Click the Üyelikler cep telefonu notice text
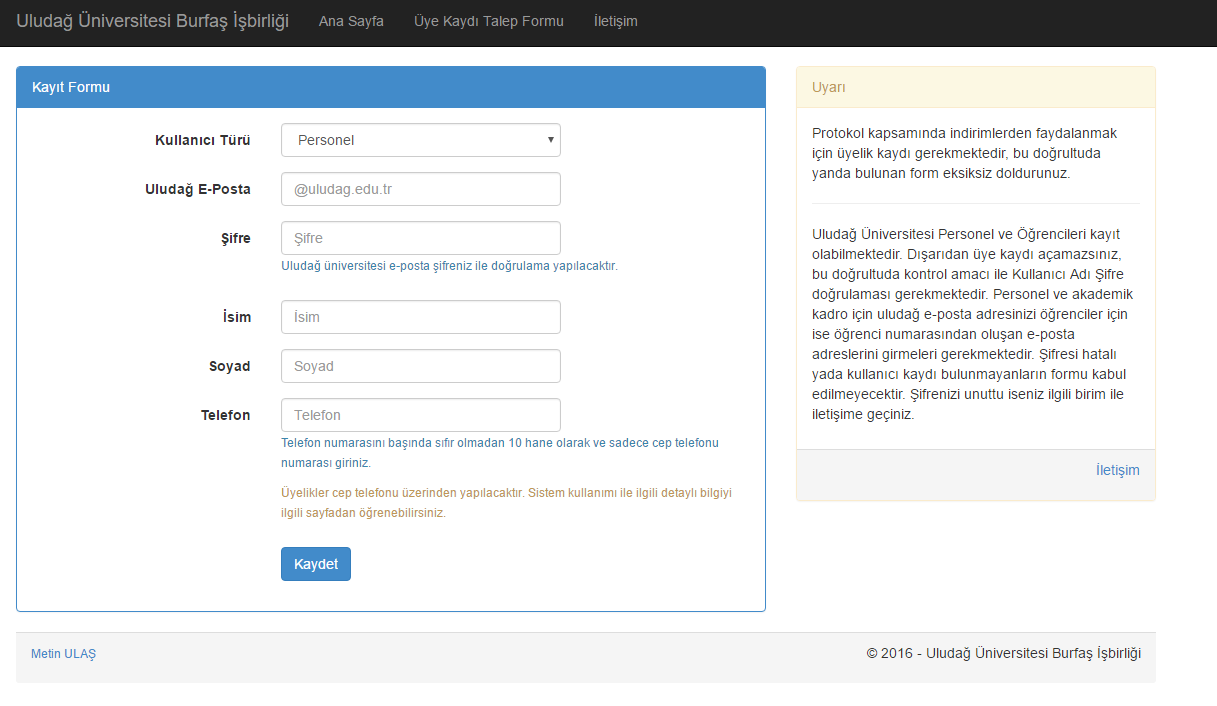 pyautogui.click(x=507, y=503)
